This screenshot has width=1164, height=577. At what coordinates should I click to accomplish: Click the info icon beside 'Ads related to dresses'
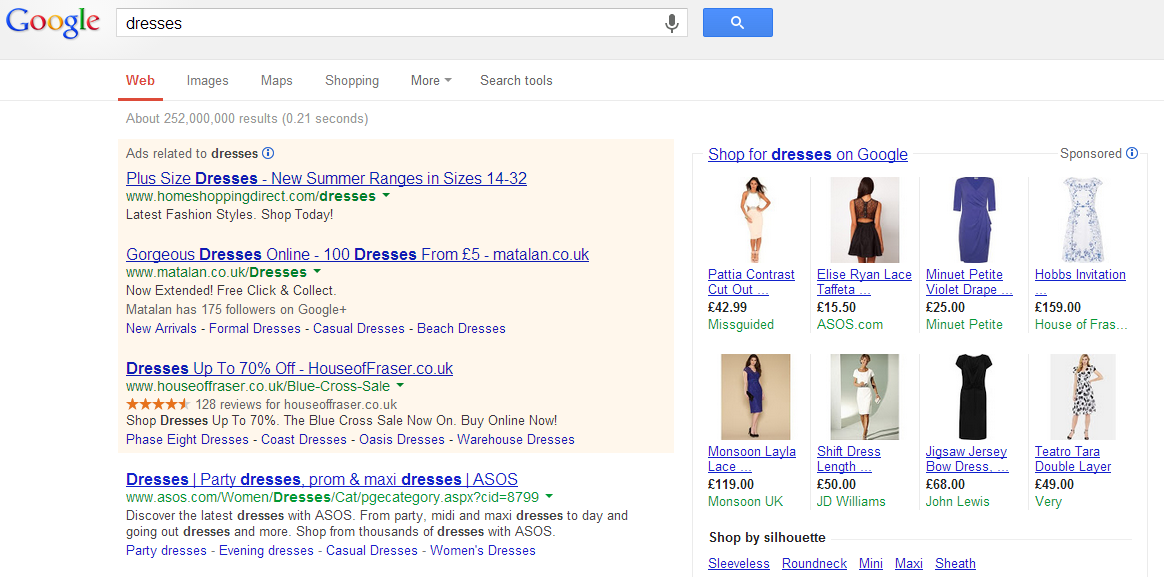(268, 153)
